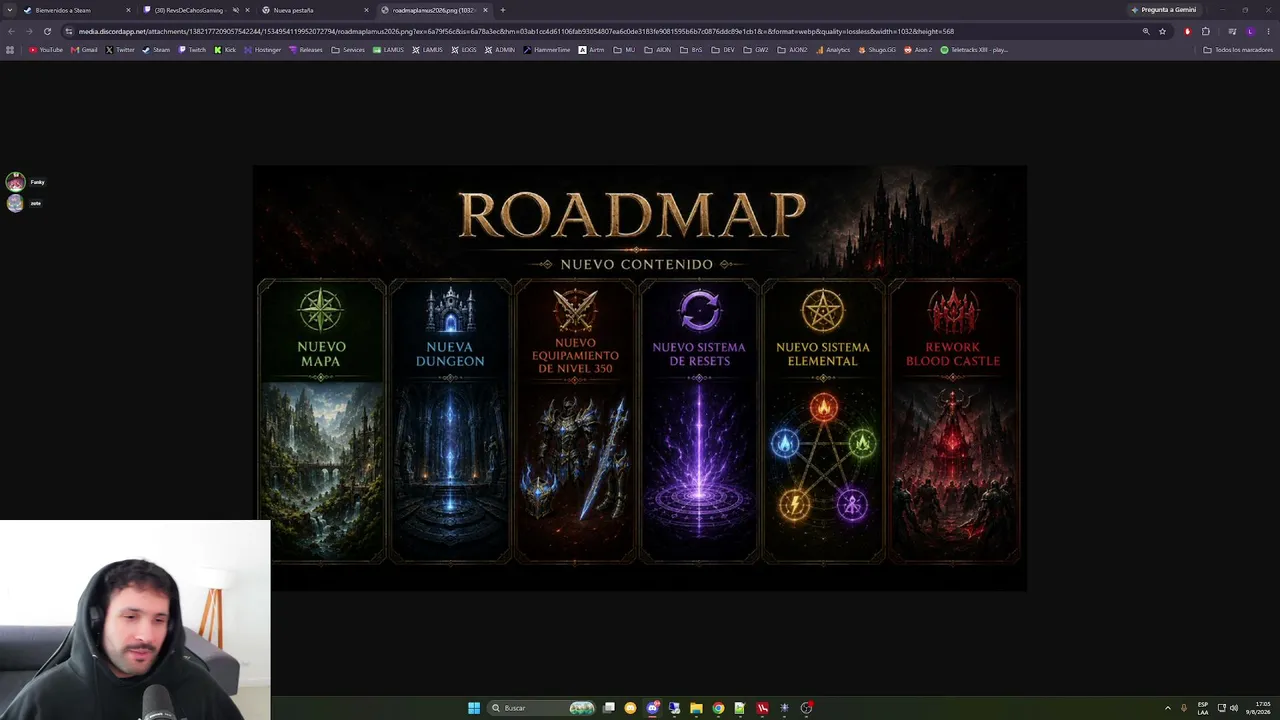Open Google Chrome from the taskbar
The width and height of the screenshot is (1280, 720).
coord(718,708)
